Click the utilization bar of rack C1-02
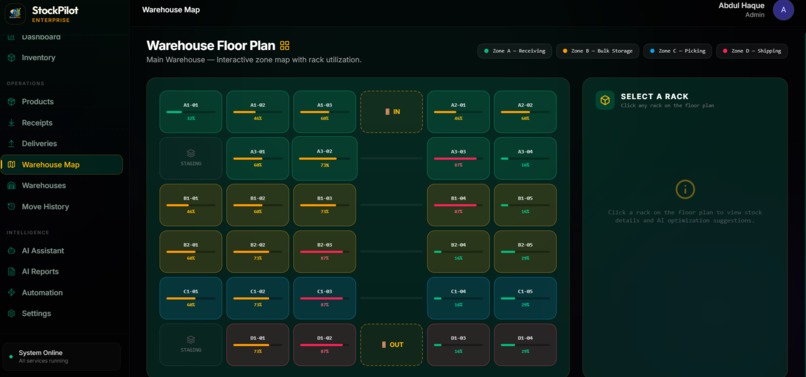 [x=258, y=298]
